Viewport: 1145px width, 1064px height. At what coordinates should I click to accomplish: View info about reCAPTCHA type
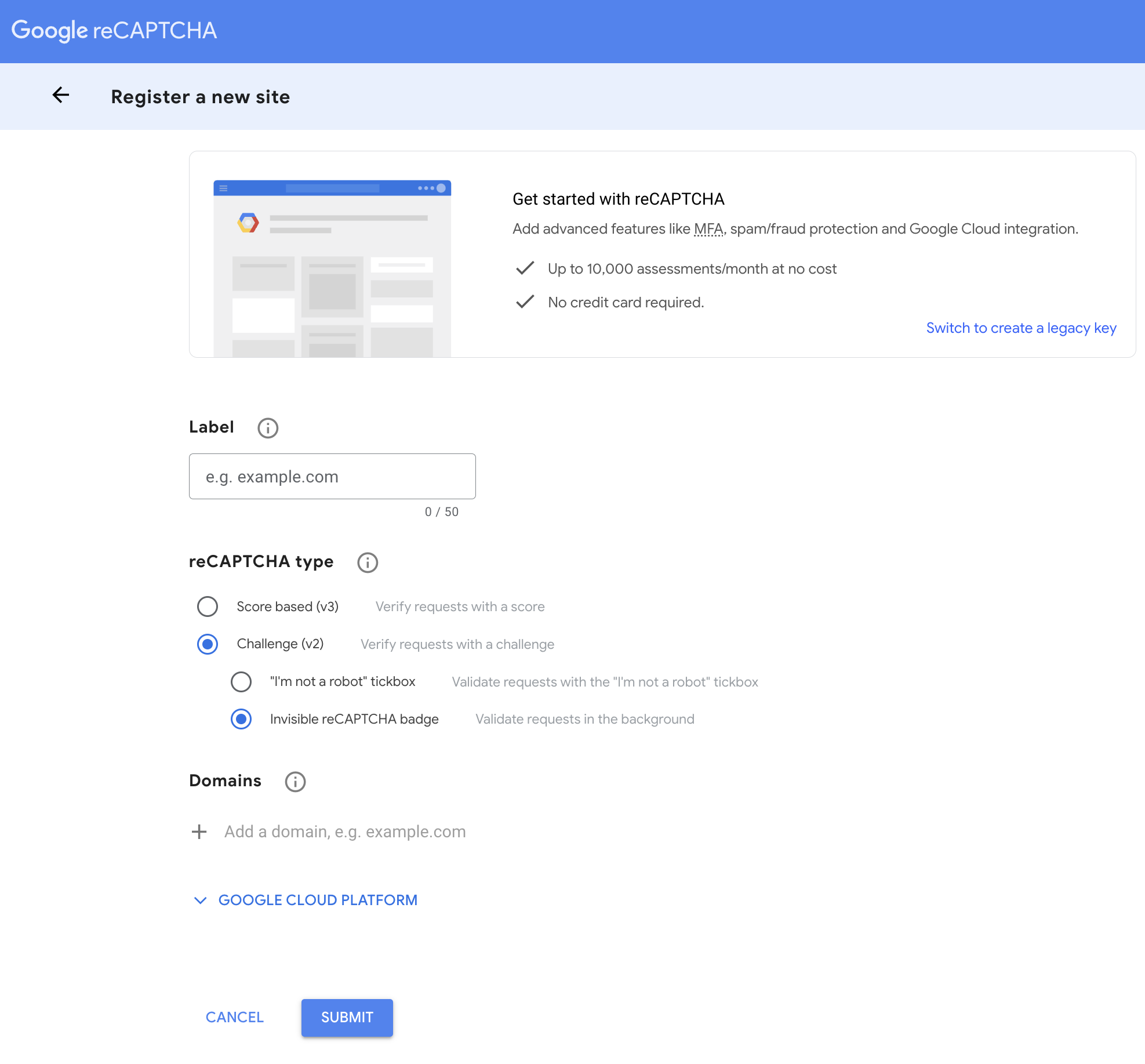click(366, 562)
